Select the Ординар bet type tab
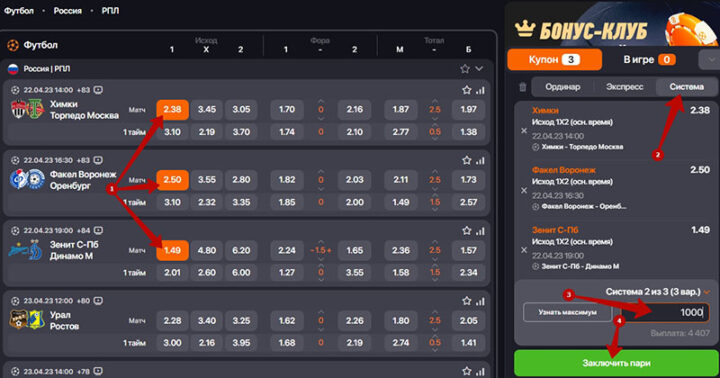The width and height of the screenshot is (720, 378). (x=562, y=87)
